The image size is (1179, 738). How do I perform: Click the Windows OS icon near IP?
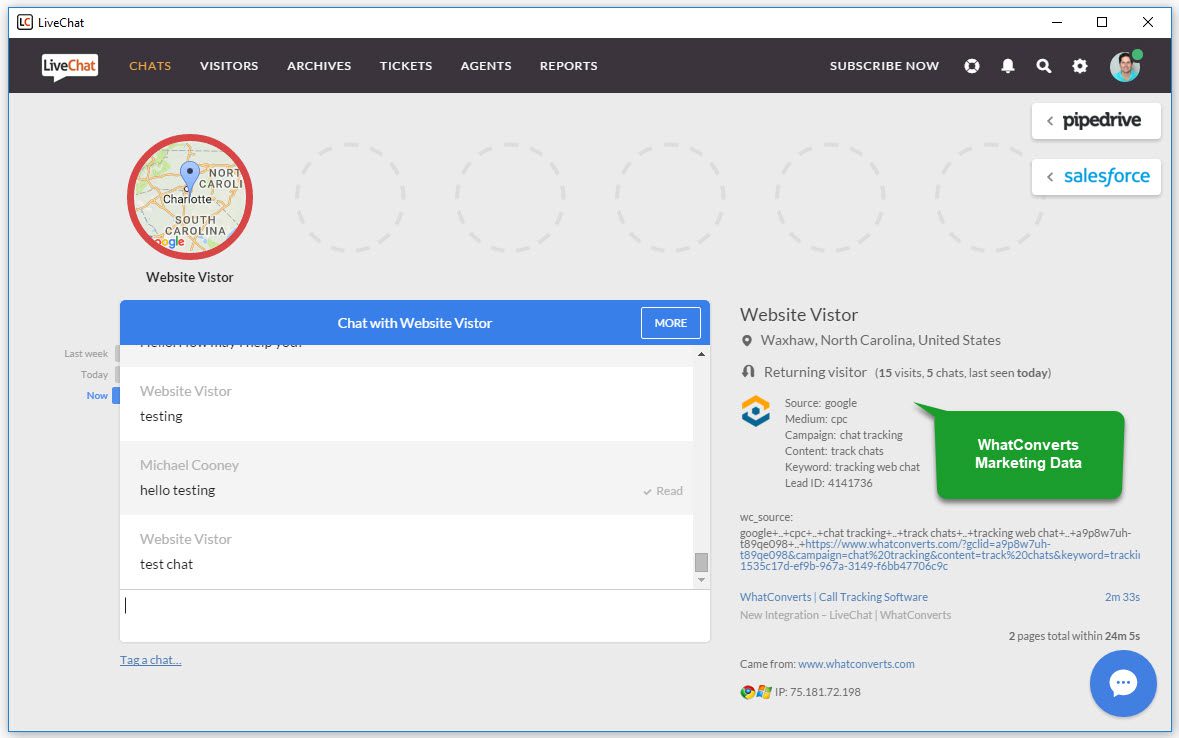pos(764,692)
